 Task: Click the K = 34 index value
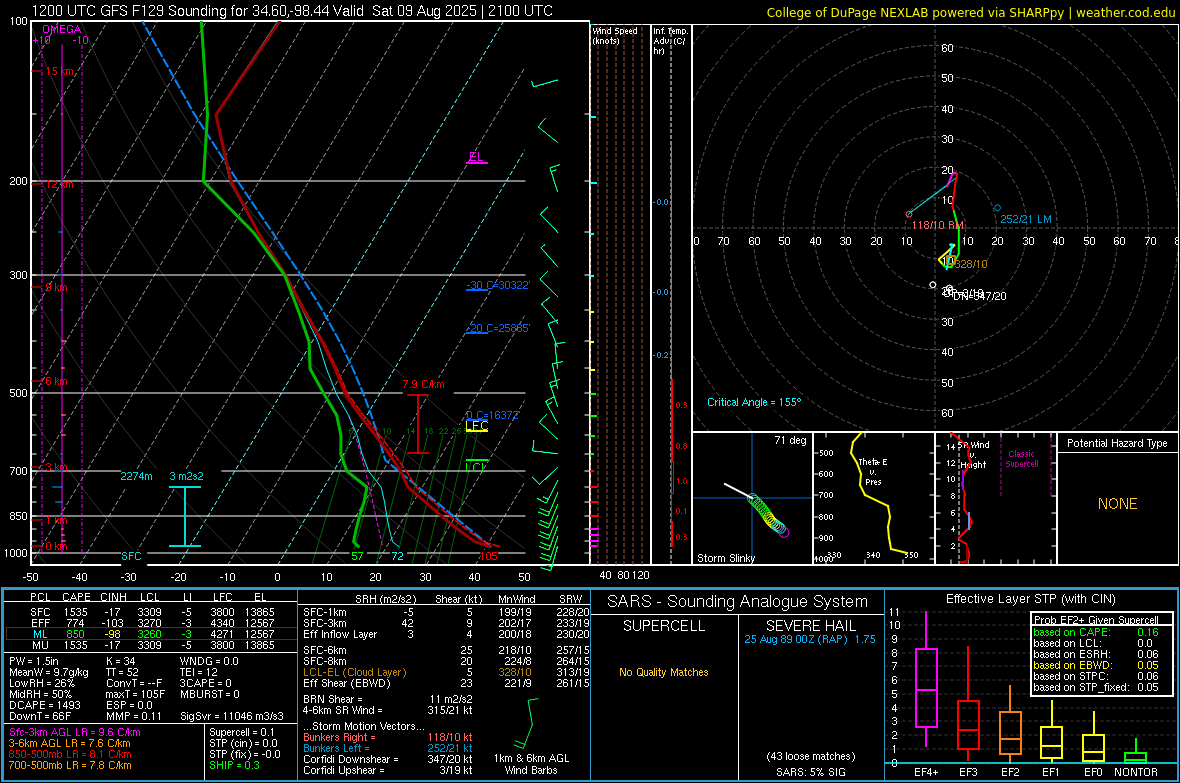tap(120, 661)
